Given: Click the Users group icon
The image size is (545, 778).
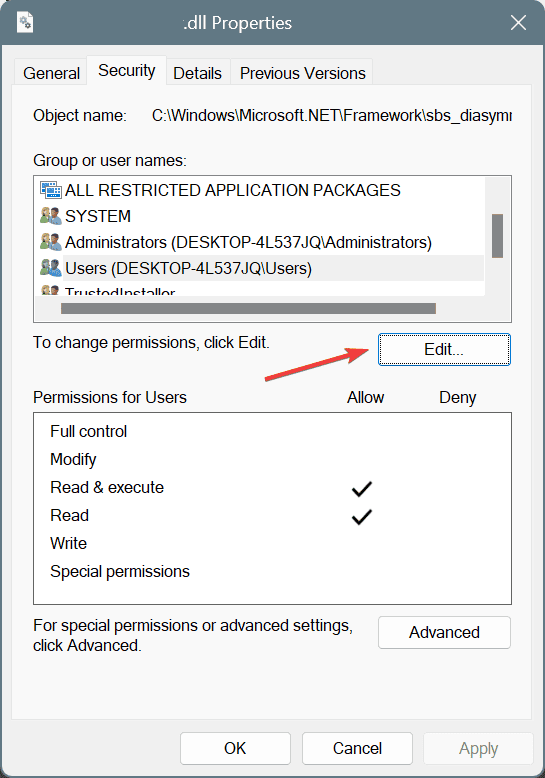Looking at the screenshot, I should click(50, 268).
